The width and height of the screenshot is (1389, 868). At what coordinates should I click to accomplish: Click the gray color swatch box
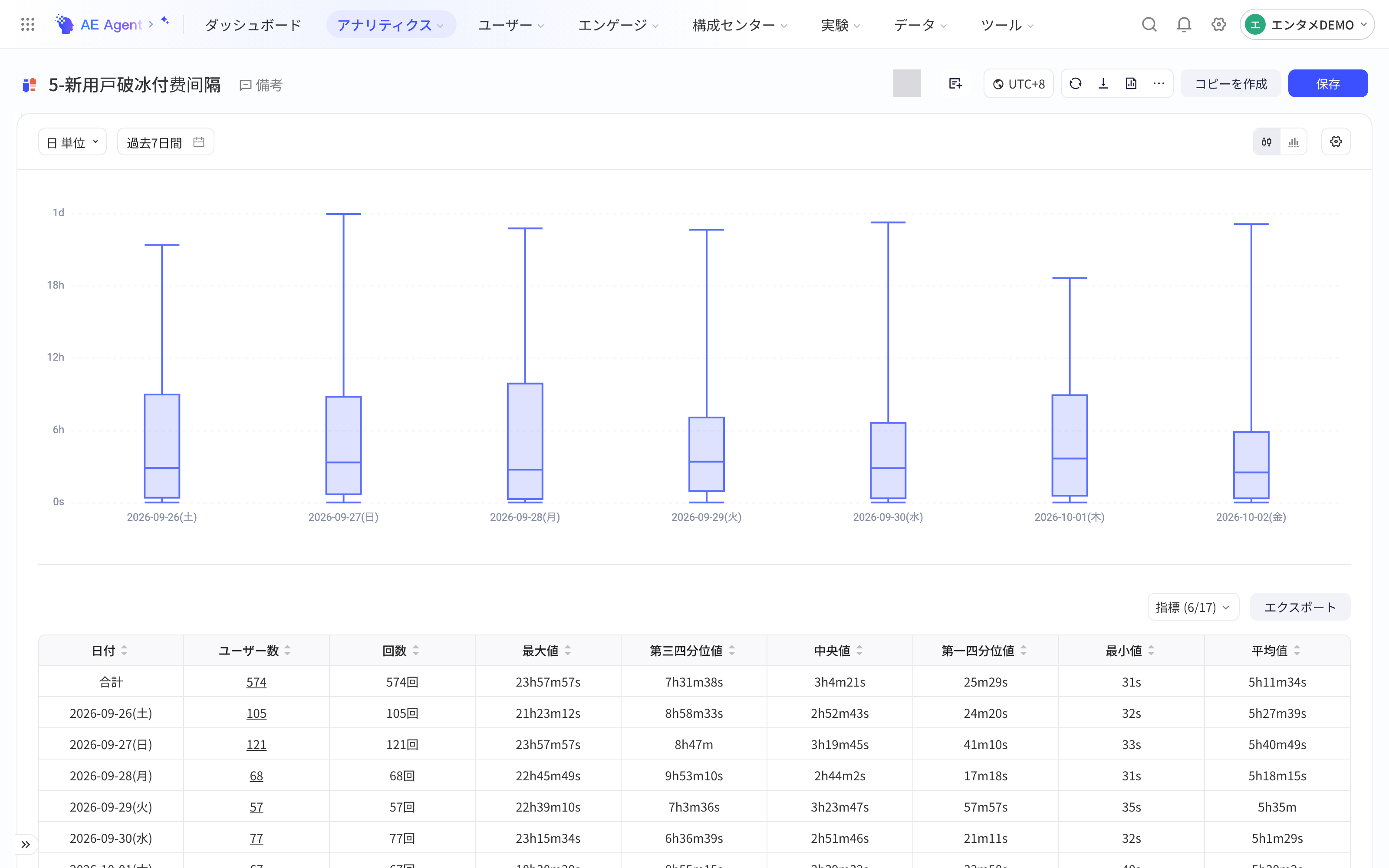point(907,84)
